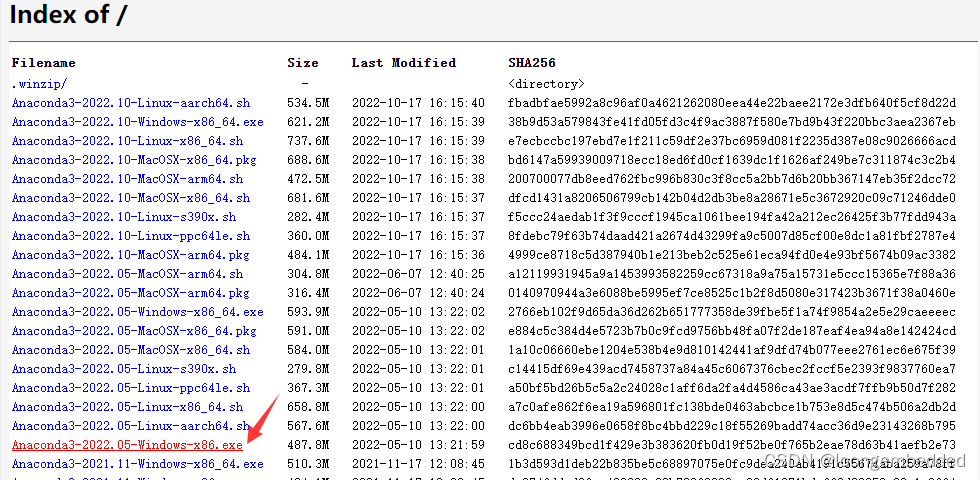The width and height of the screenshot is (980, 480).
Task: Select SHA256 hash starting with 4999ce8718c5
Action: coord(732,255)
